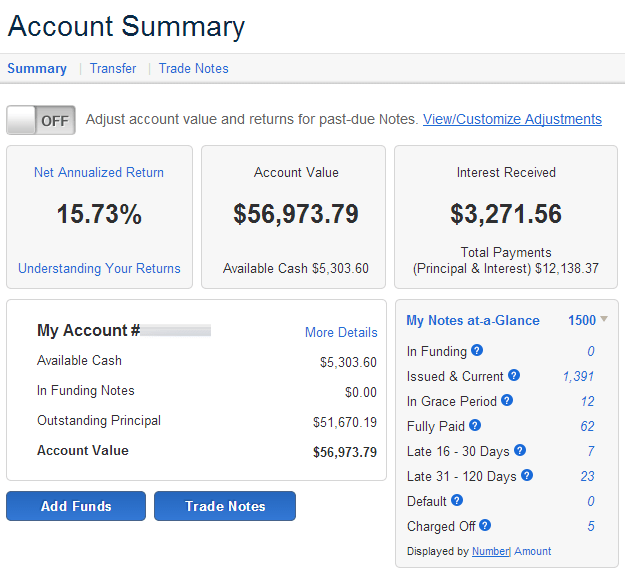625x572 pixels.
Task: Open In Grace Period help icon
Action: tap(507, 401)
